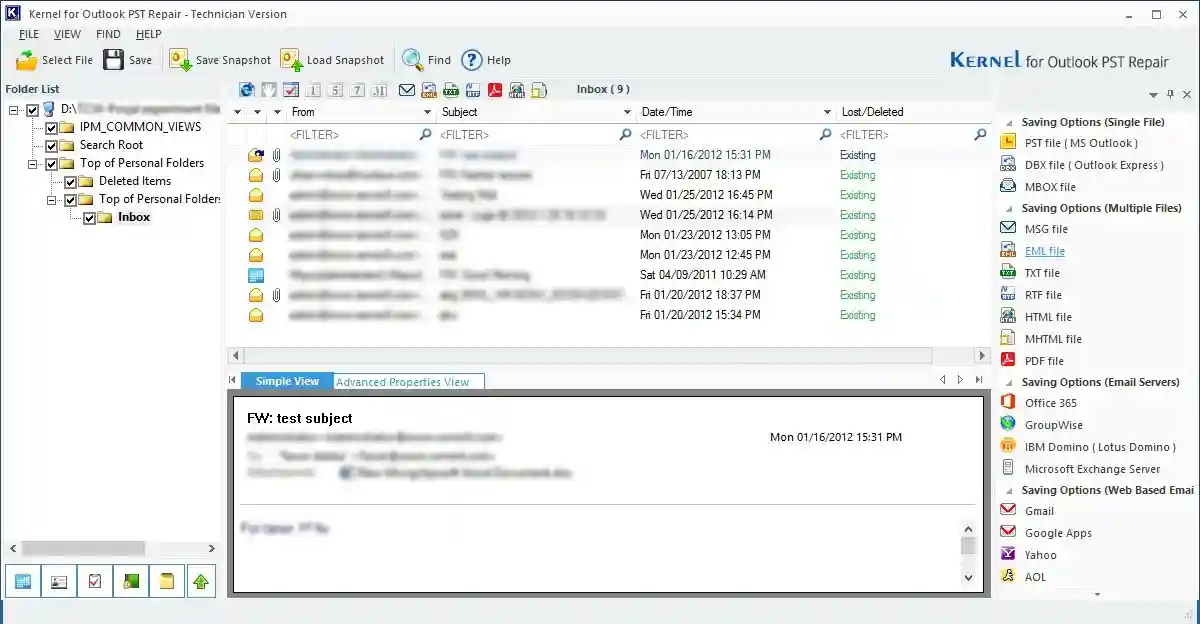Click the red checkmark calendar icon above list
Viewport: 1200px width, 624px height.
click(291, 90)
